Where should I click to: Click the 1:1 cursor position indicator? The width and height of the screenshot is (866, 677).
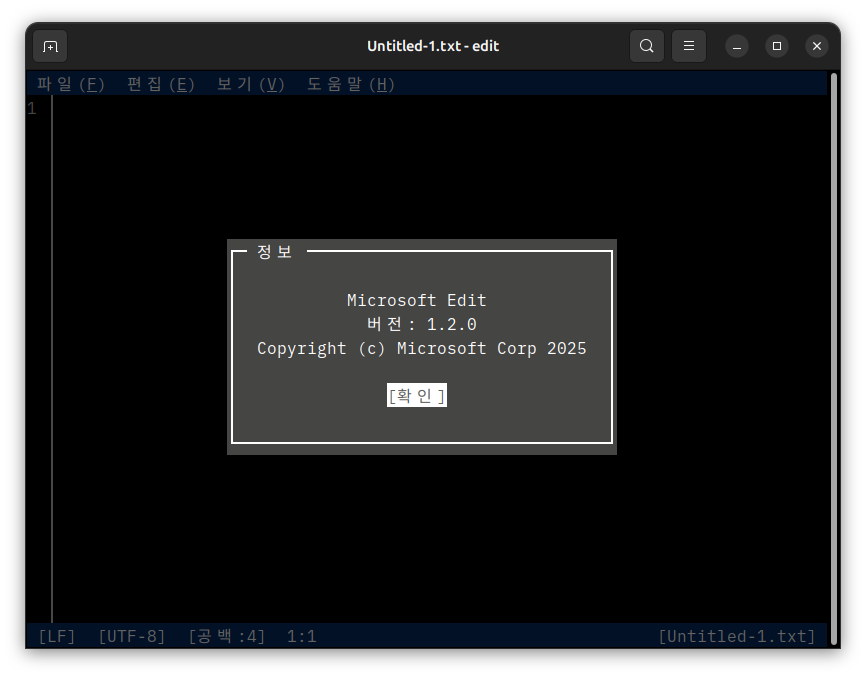coord(302,636)
